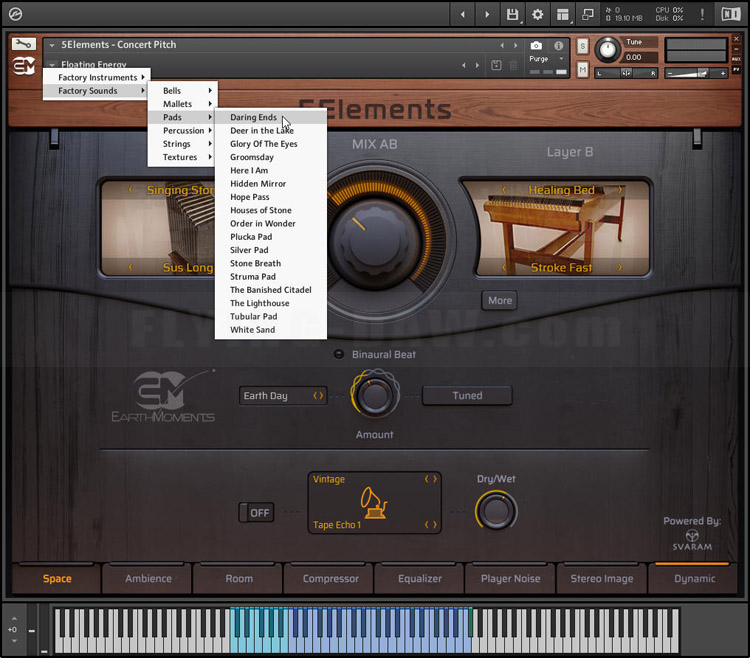Switch to the Equalizer tab
Viewport: 750px width, 658px height.
pos(420,579)
